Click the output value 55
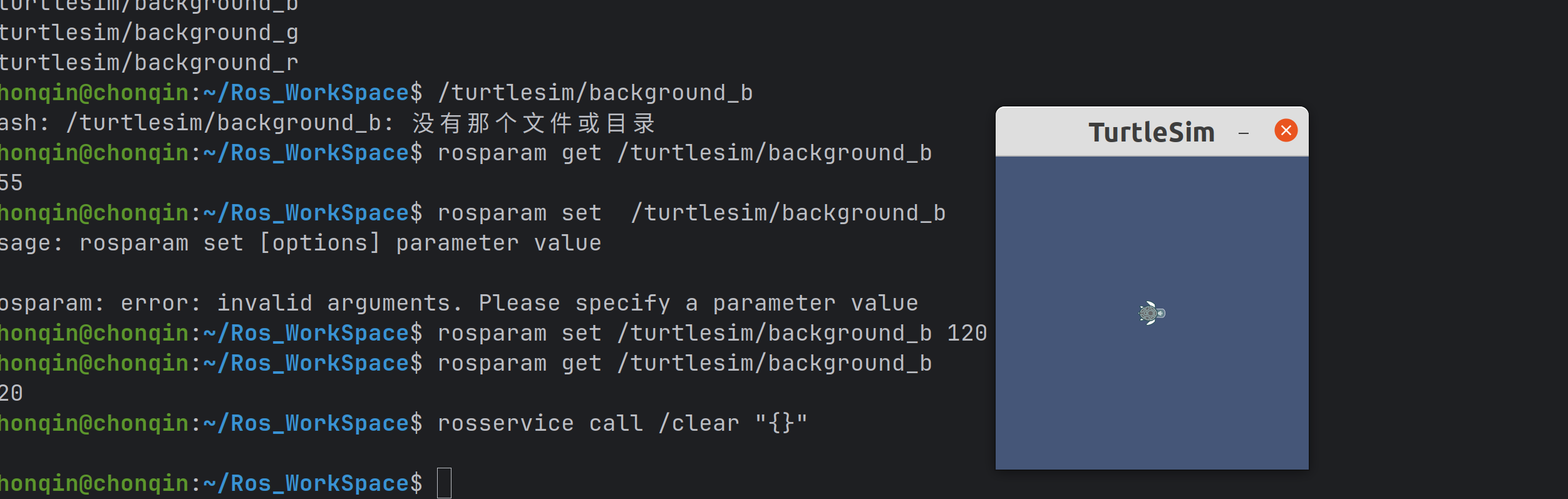 [x=11, y=183]
